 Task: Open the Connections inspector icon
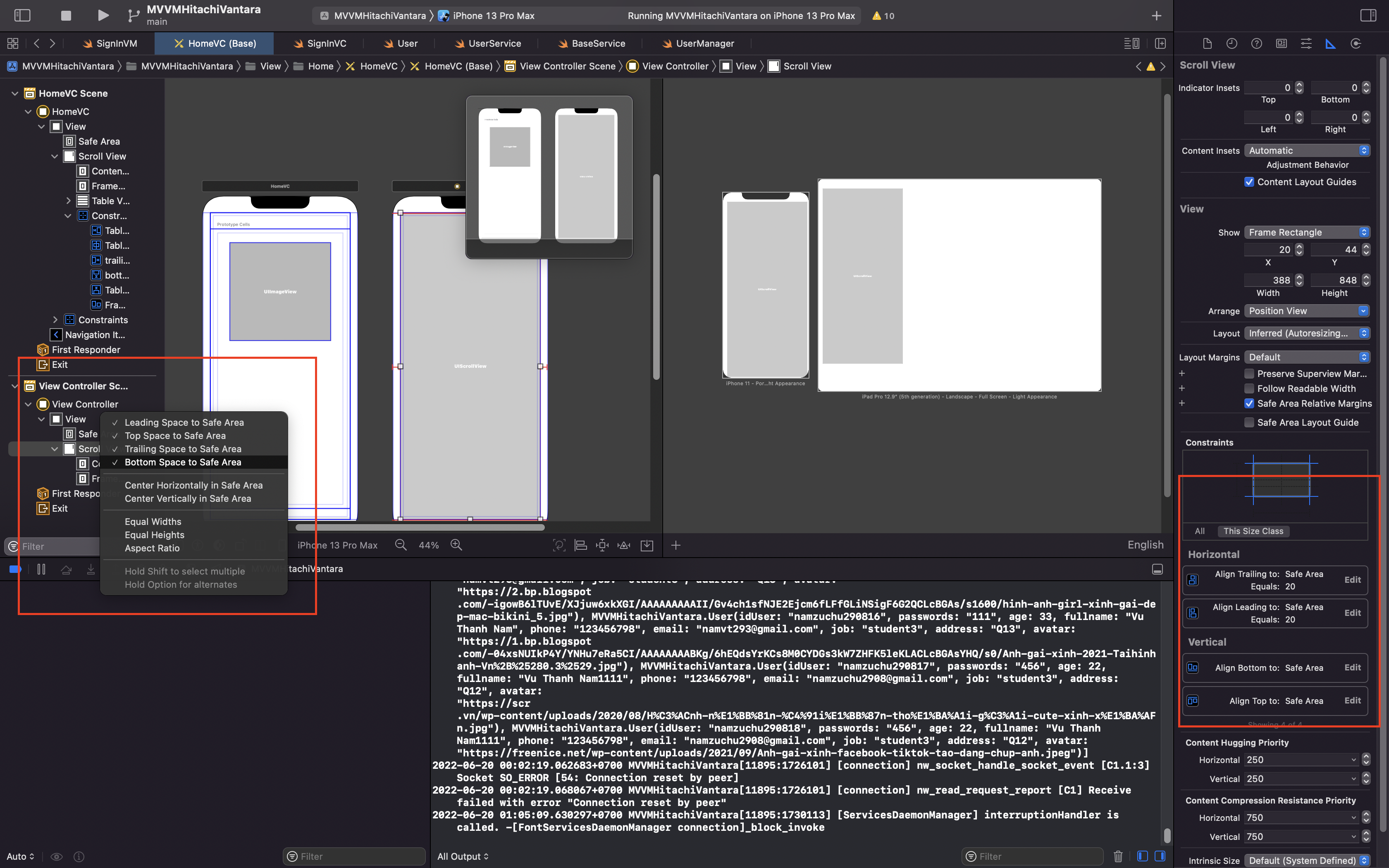coord(1356,44)
